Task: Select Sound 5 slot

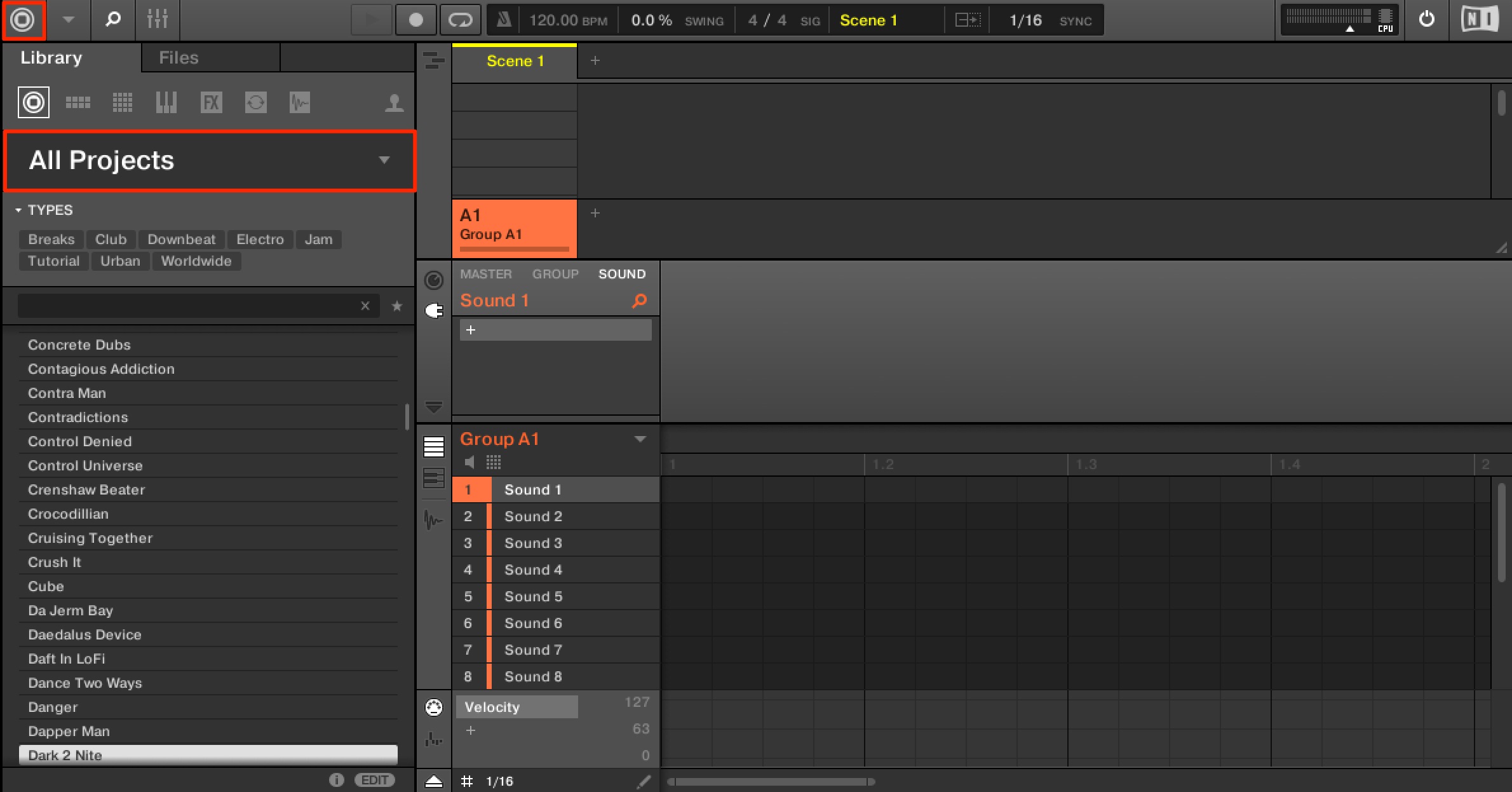Action: coord(556,597)
